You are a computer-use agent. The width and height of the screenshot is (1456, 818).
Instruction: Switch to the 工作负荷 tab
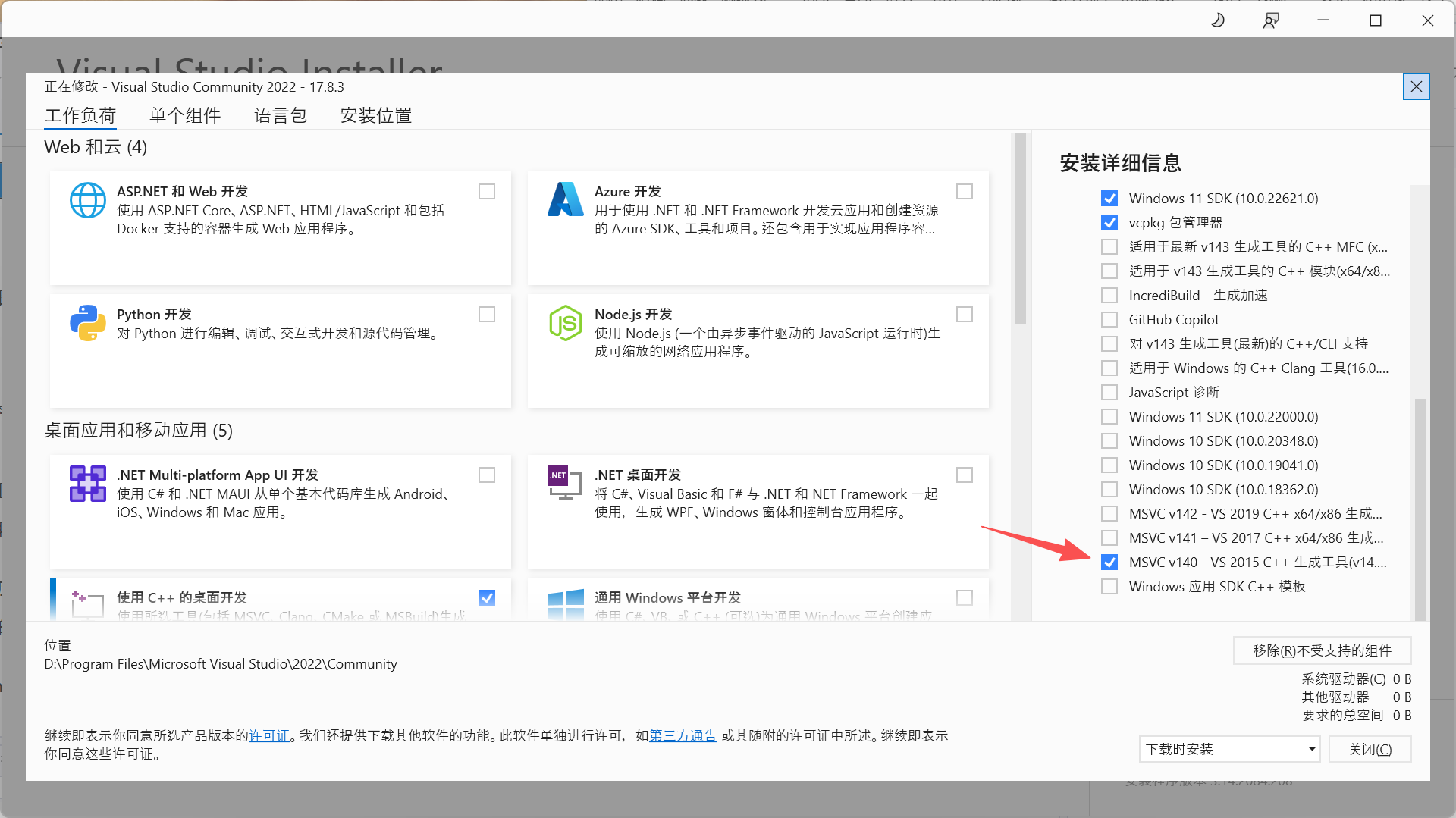pyautogui.click(x=80, y=115)
